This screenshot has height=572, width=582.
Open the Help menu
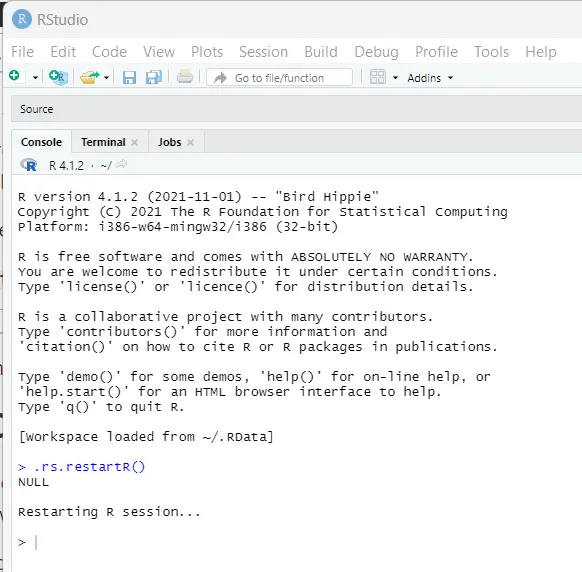click(541, 52)
